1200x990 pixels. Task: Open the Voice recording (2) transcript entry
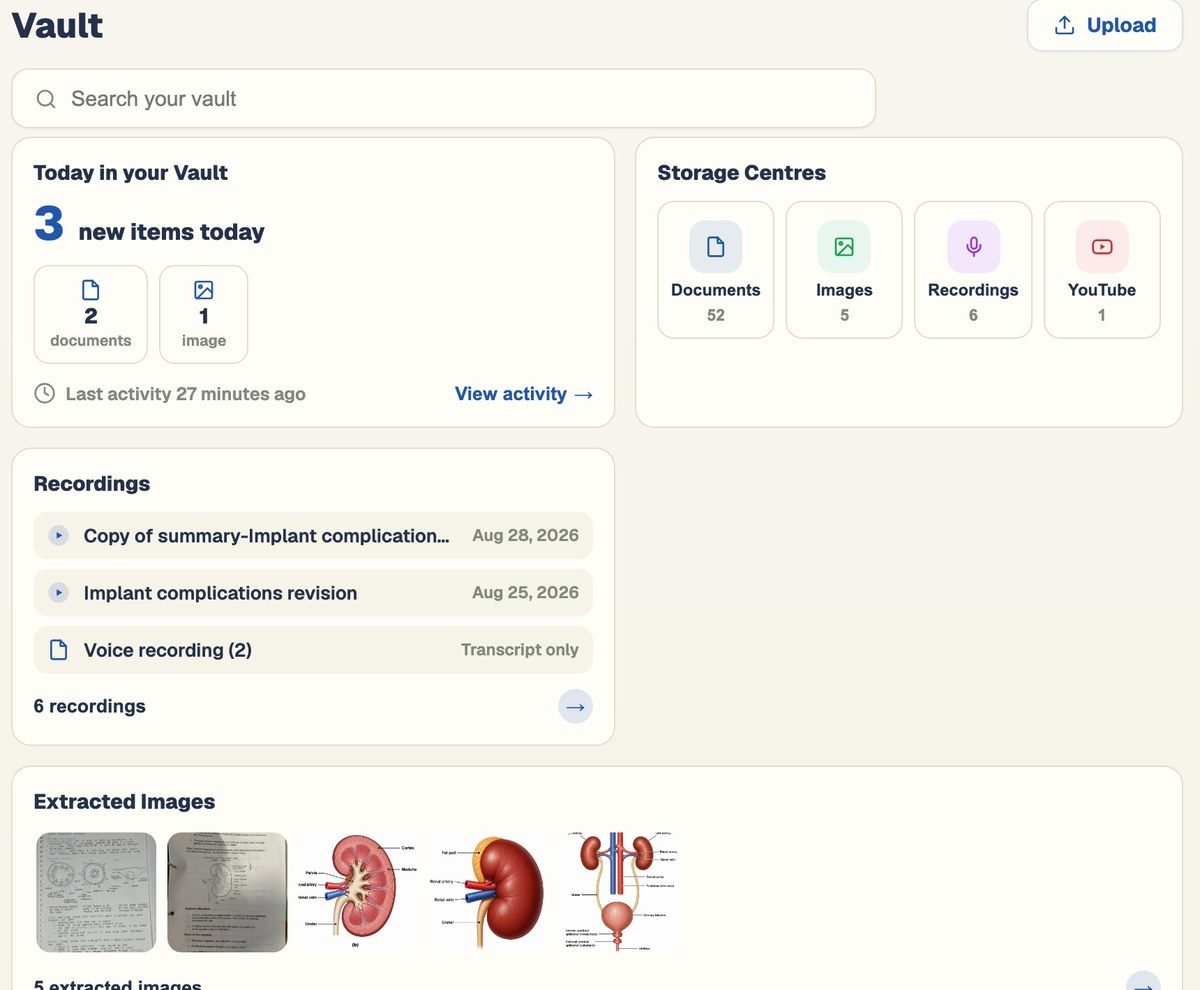tap(313, 650)
